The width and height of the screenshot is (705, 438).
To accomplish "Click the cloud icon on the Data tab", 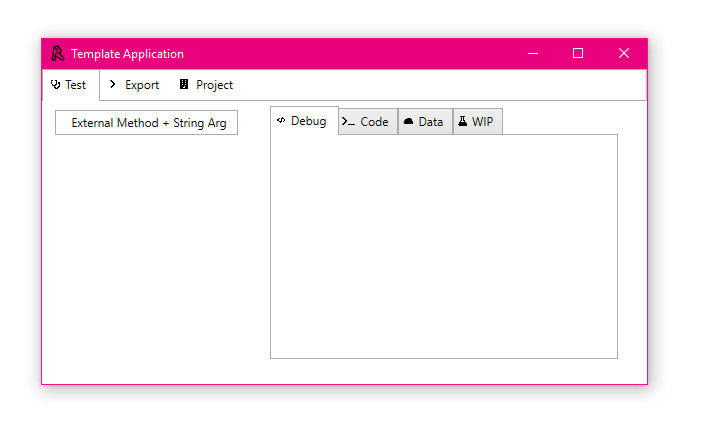I will click(x=408, y=122).
